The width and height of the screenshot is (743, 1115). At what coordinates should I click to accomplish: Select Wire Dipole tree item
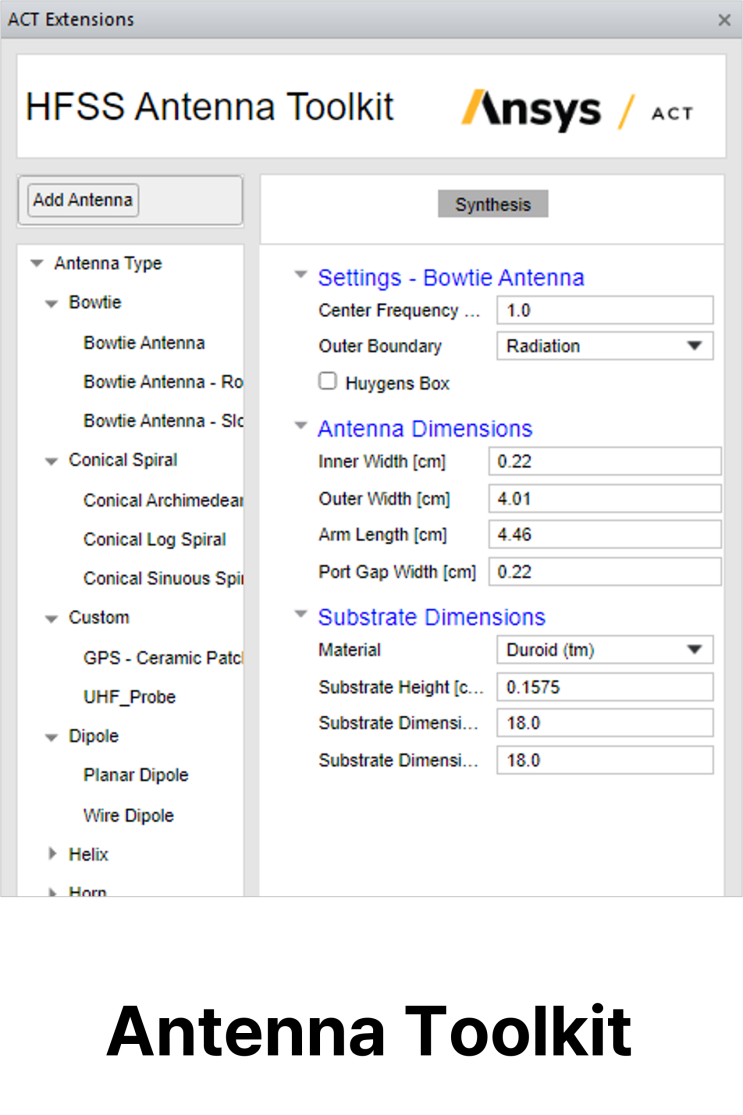click(129, 816)
